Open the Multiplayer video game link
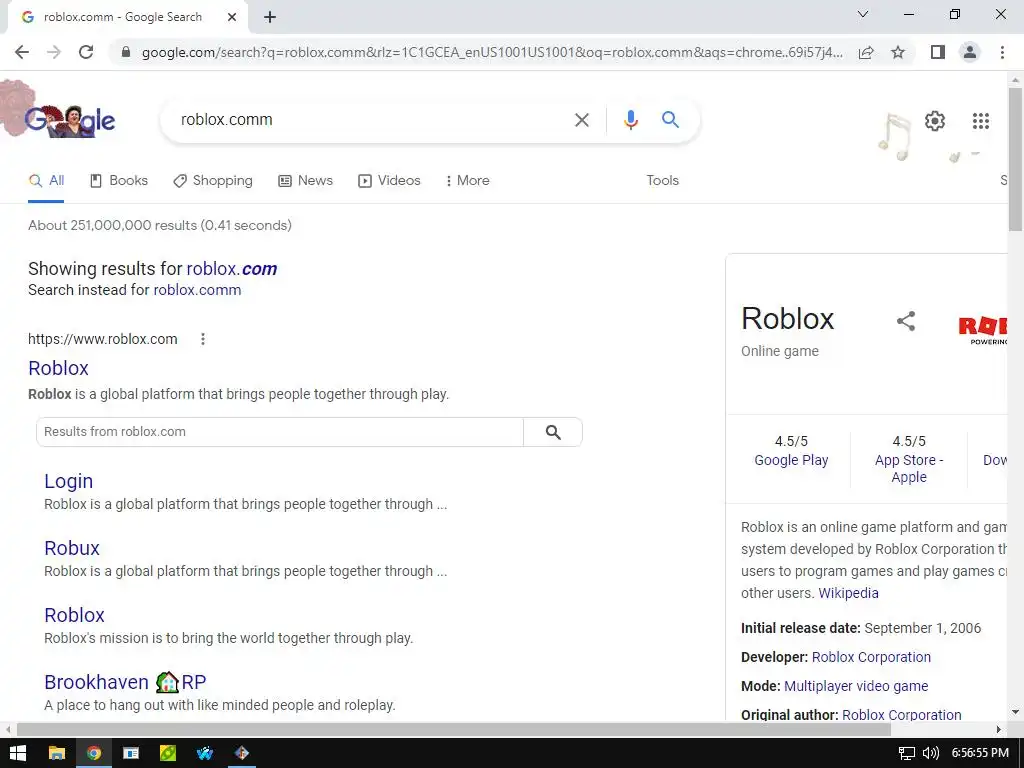 pos(856,686)
